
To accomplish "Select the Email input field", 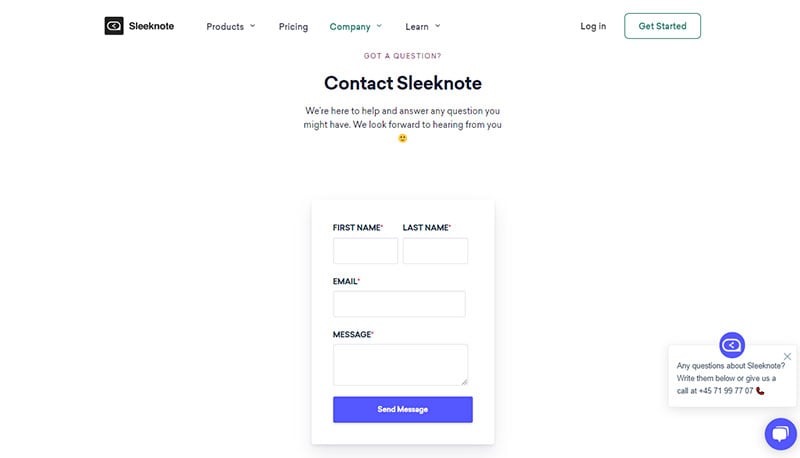I will pyautogui.click(x=399, y=304).
